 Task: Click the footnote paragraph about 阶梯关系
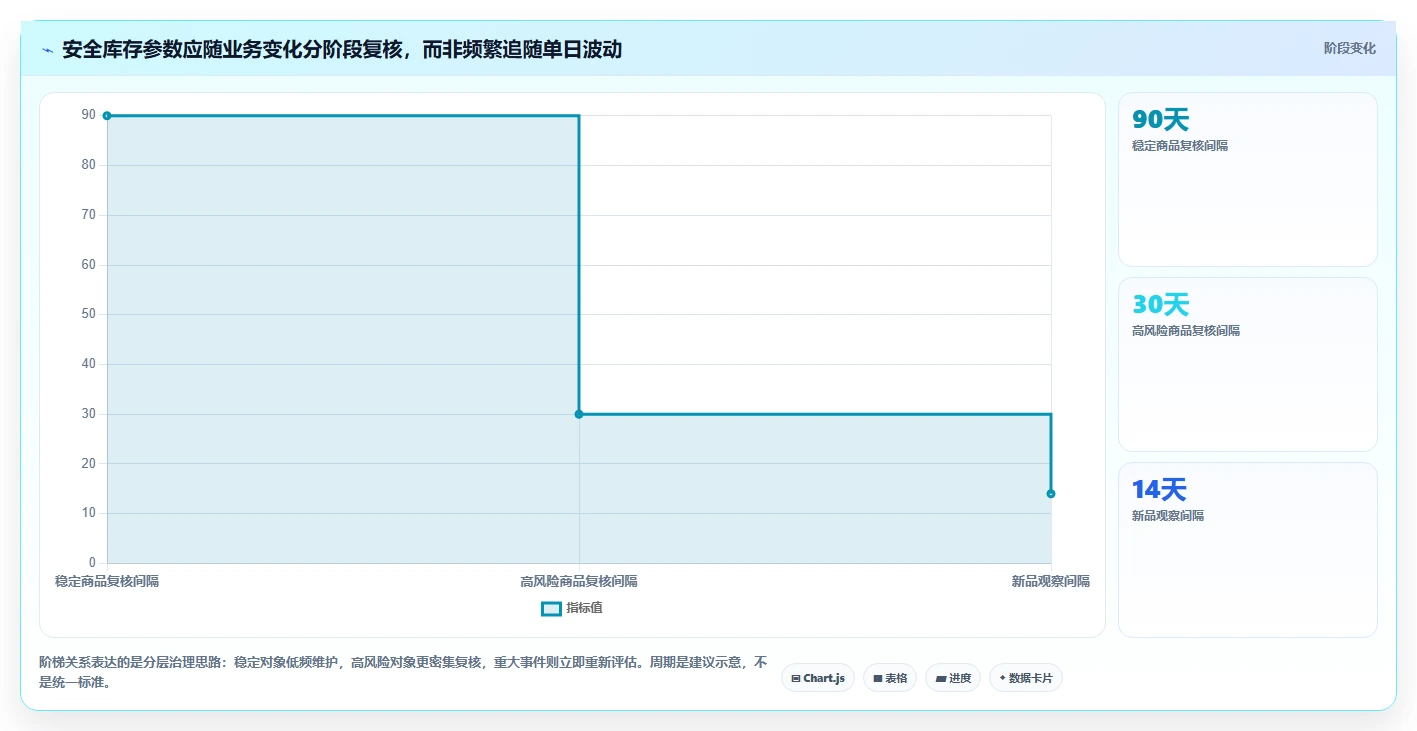(403, 672)
